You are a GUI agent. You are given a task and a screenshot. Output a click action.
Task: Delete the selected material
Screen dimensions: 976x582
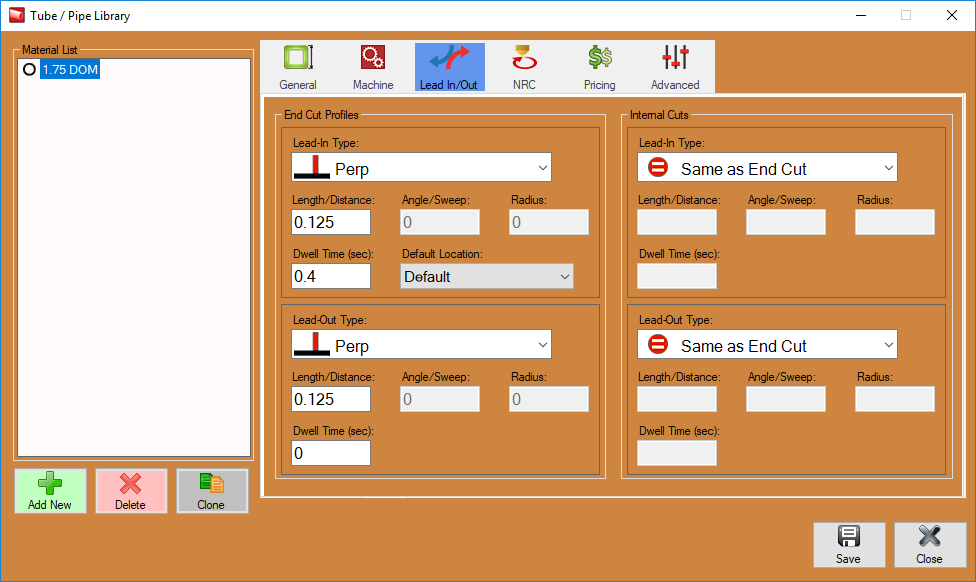pos(130,491)
